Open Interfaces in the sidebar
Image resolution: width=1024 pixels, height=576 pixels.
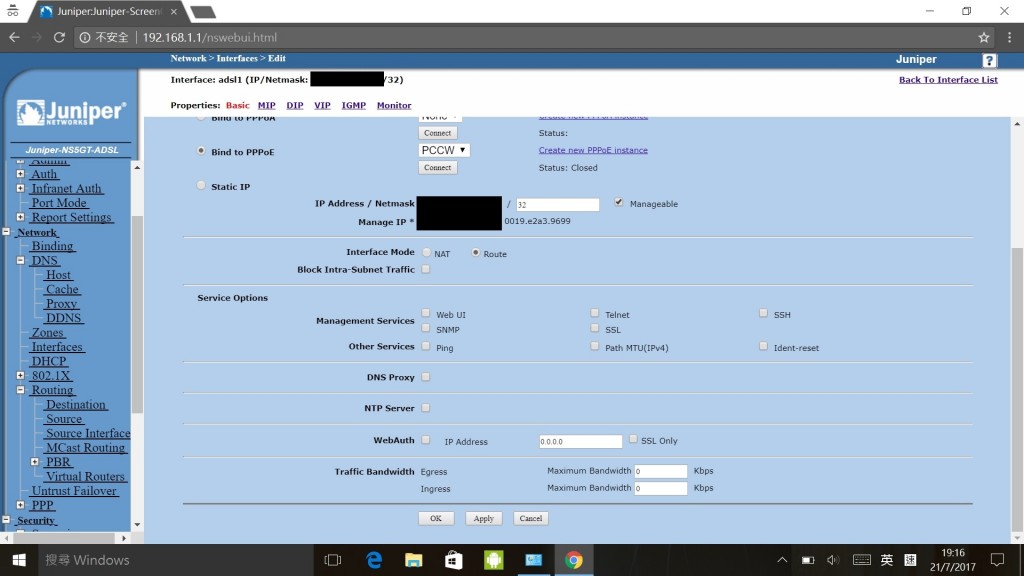57,347
